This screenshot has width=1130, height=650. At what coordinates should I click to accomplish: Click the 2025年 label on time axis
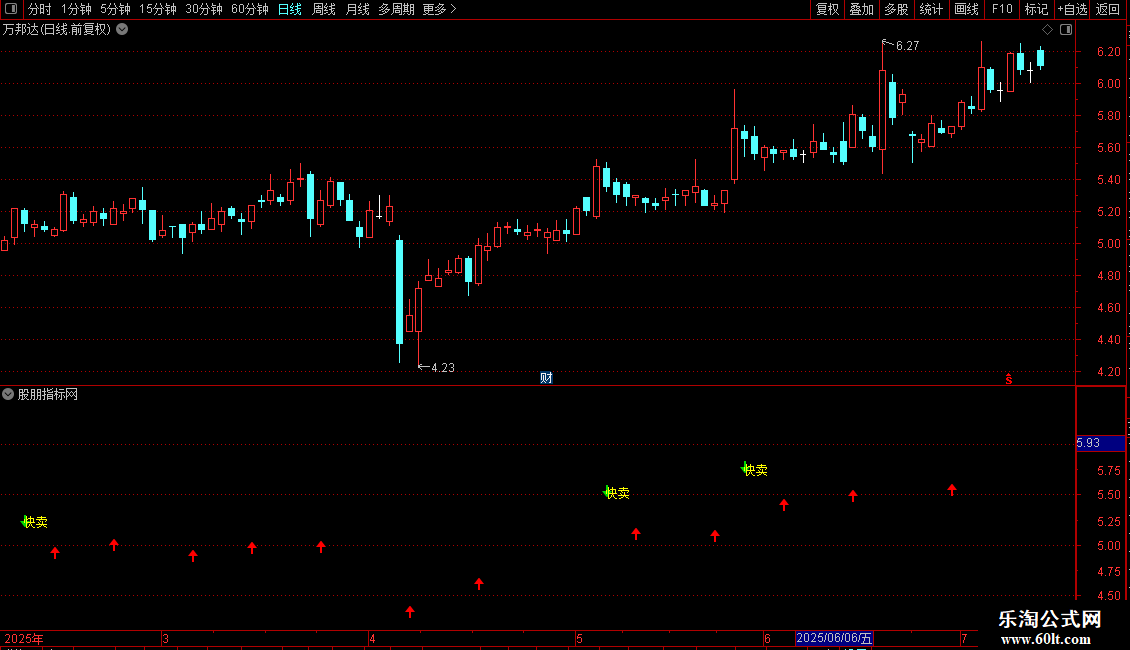coord(24,638)
